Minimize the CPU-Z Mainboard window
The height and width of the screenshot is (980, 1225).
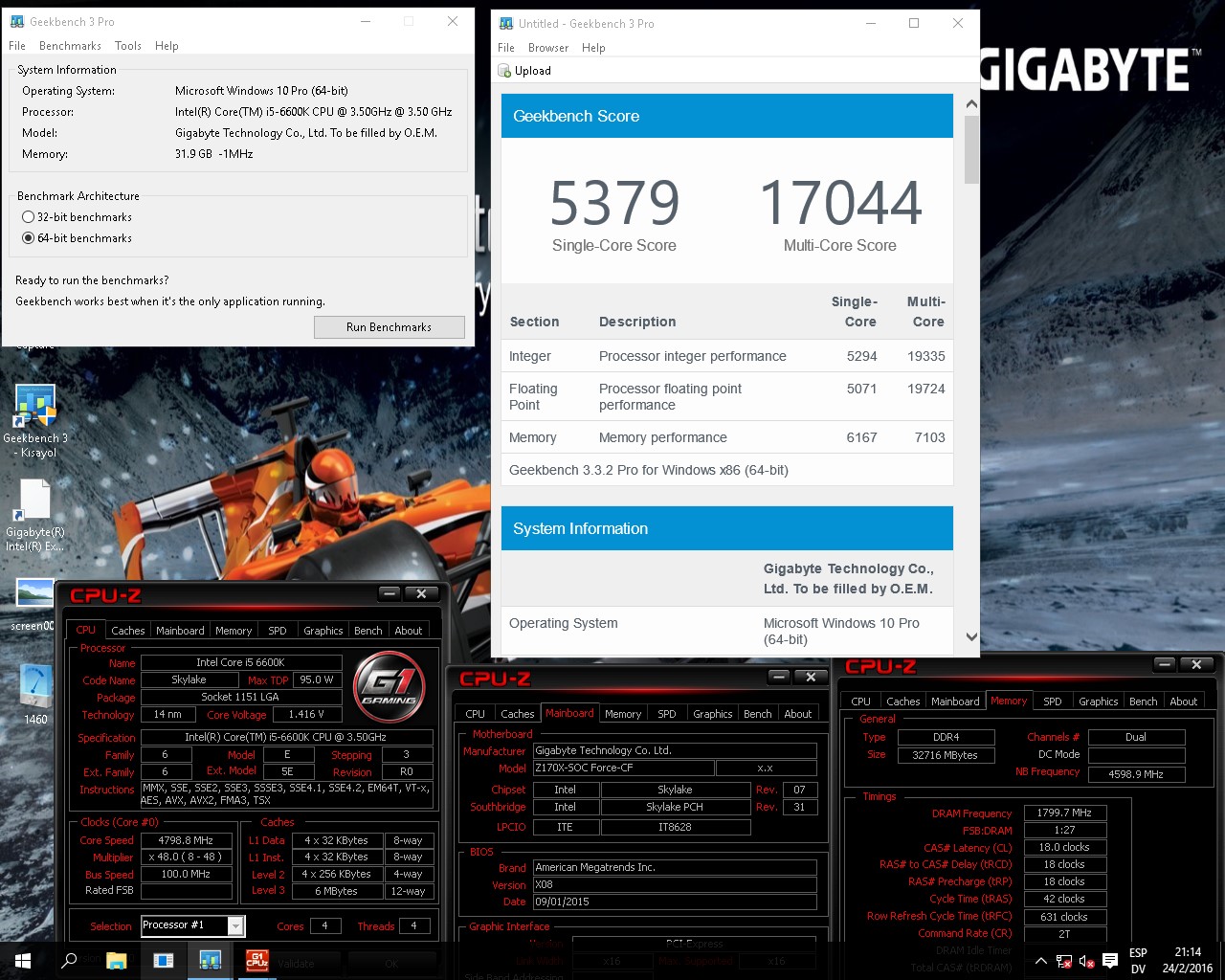(779, 677)
